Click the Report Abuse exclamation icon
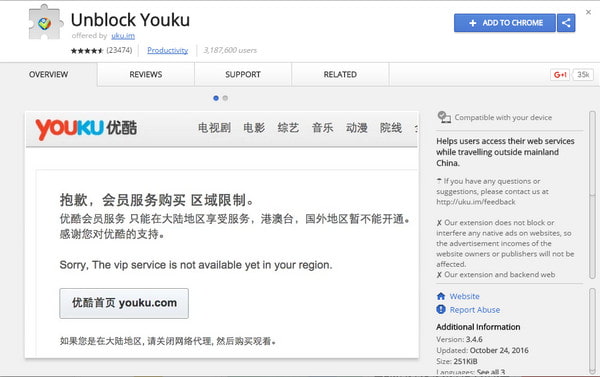This screenshot has width=600, height=377. pyautogui.click(x=441, y=309)
